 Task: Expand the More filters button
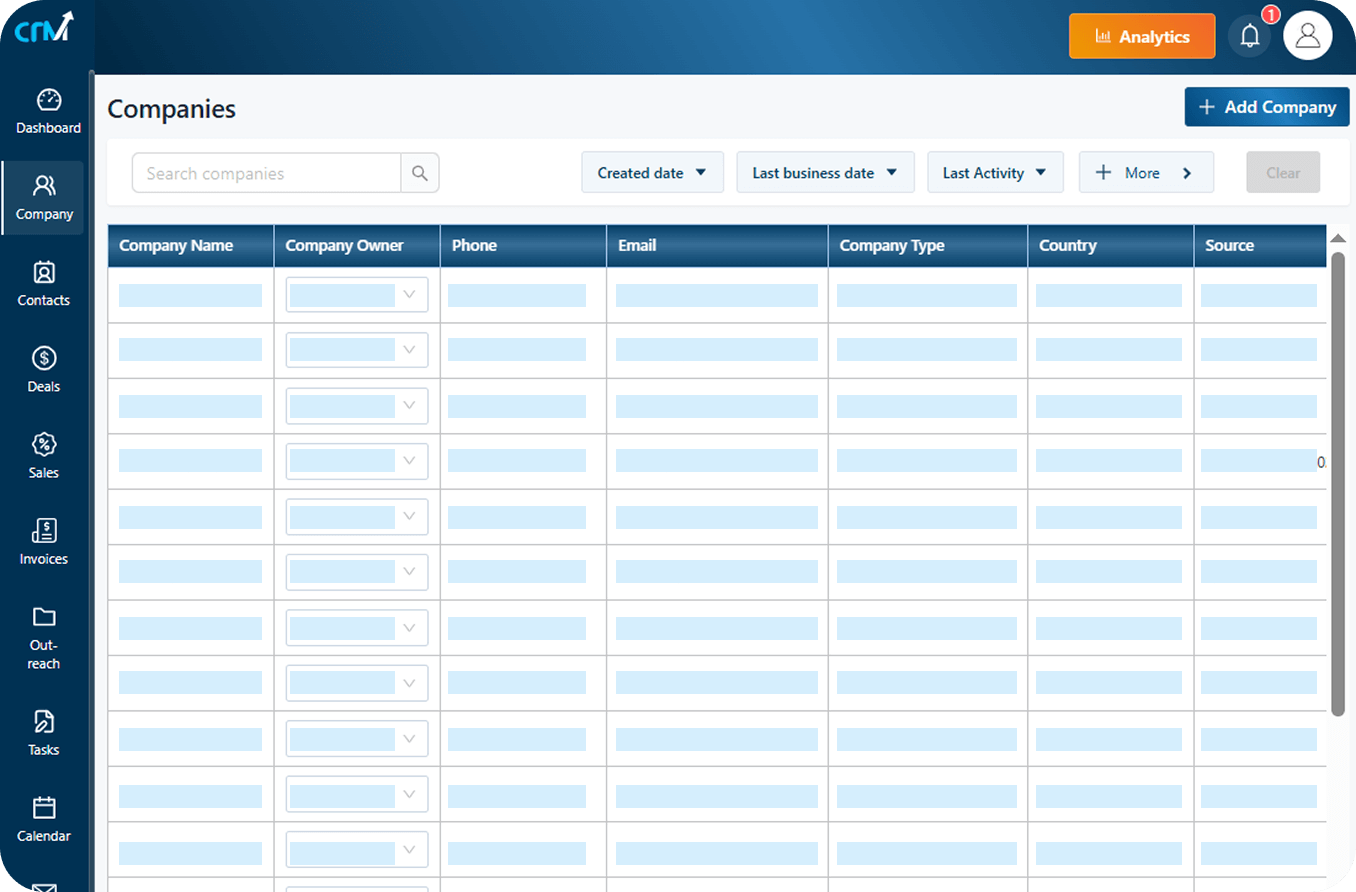coord(1146,172)
